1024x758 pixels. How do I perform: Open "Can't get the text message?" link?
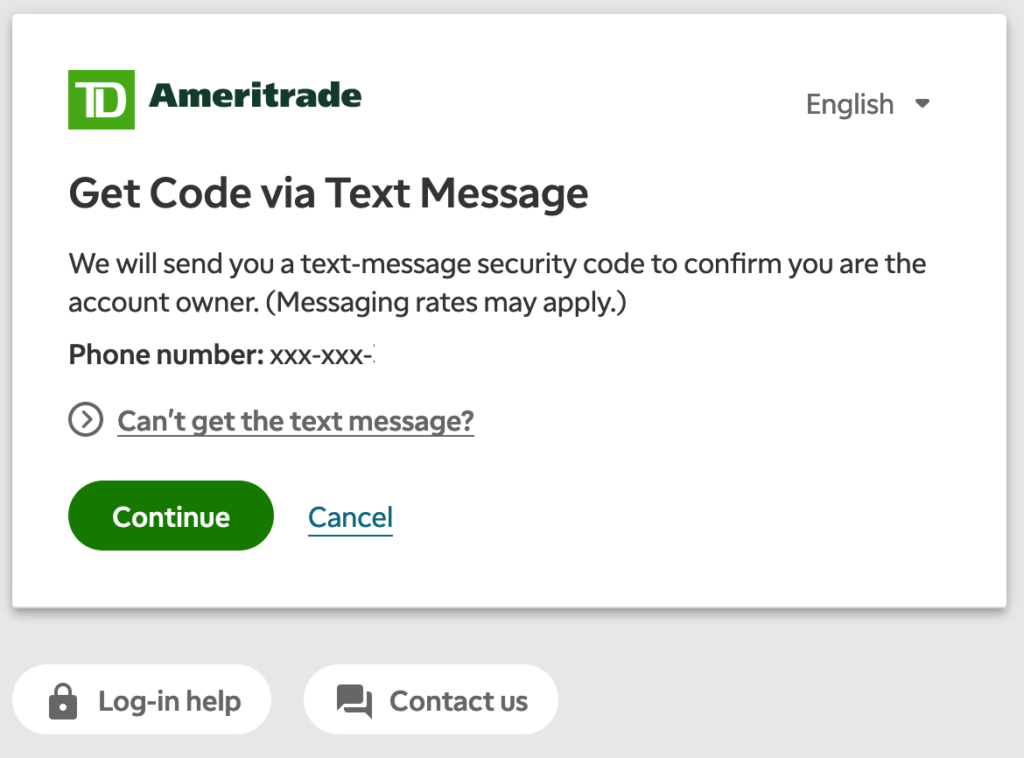pyautogui.click(x=295, y=421)
